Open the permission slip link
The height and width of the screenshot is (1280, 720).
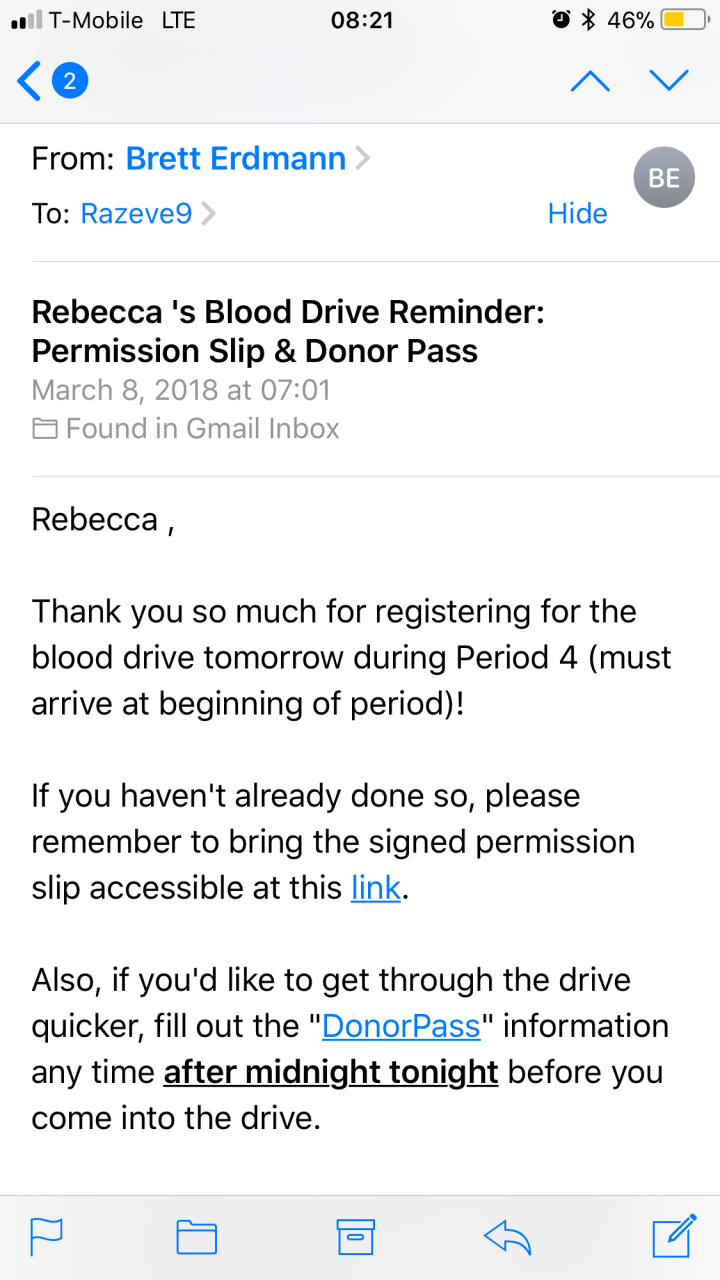(376, 887)
